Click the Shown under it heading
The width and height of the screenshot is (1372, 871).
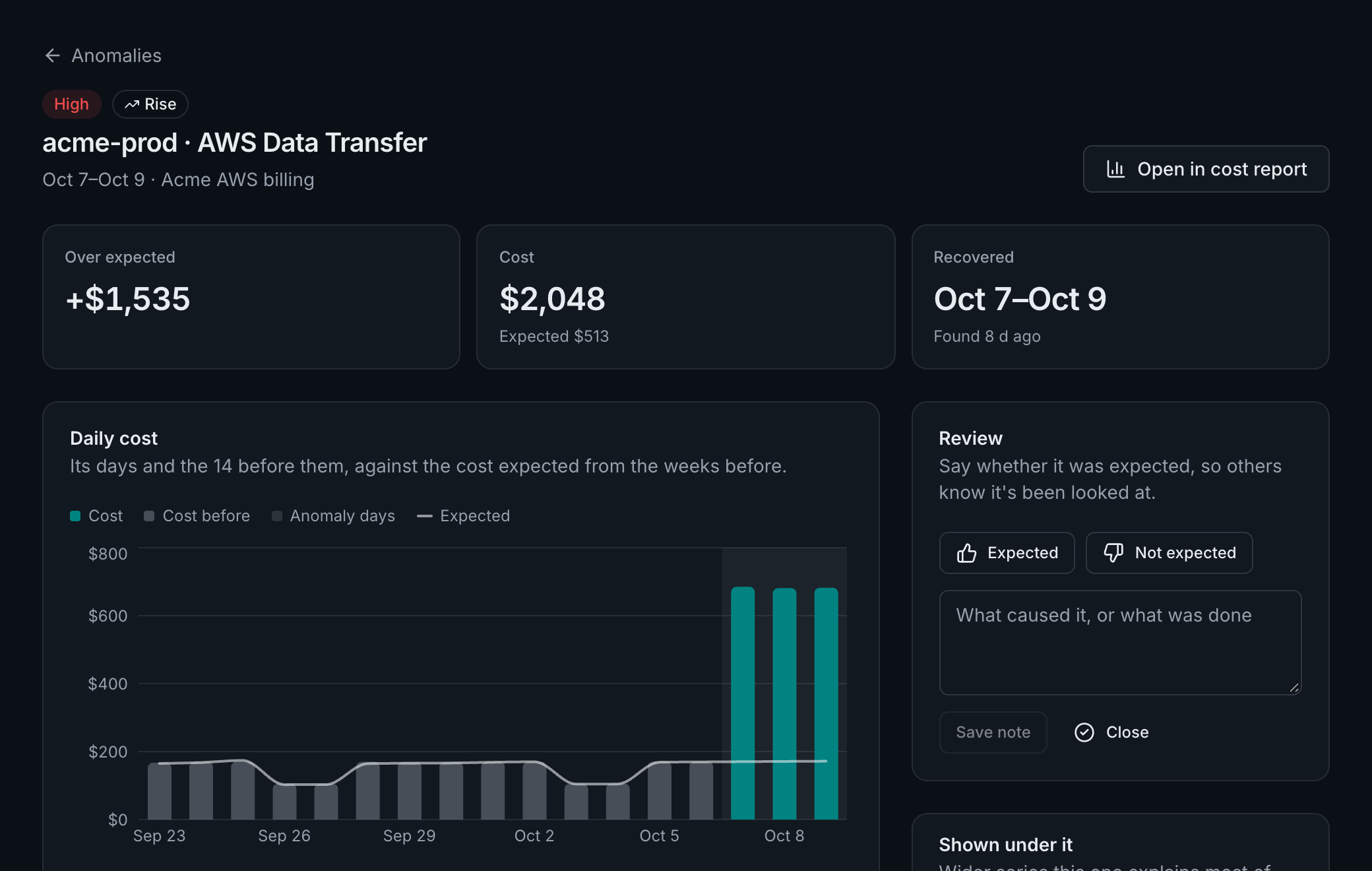click(x=1005, y=845)
